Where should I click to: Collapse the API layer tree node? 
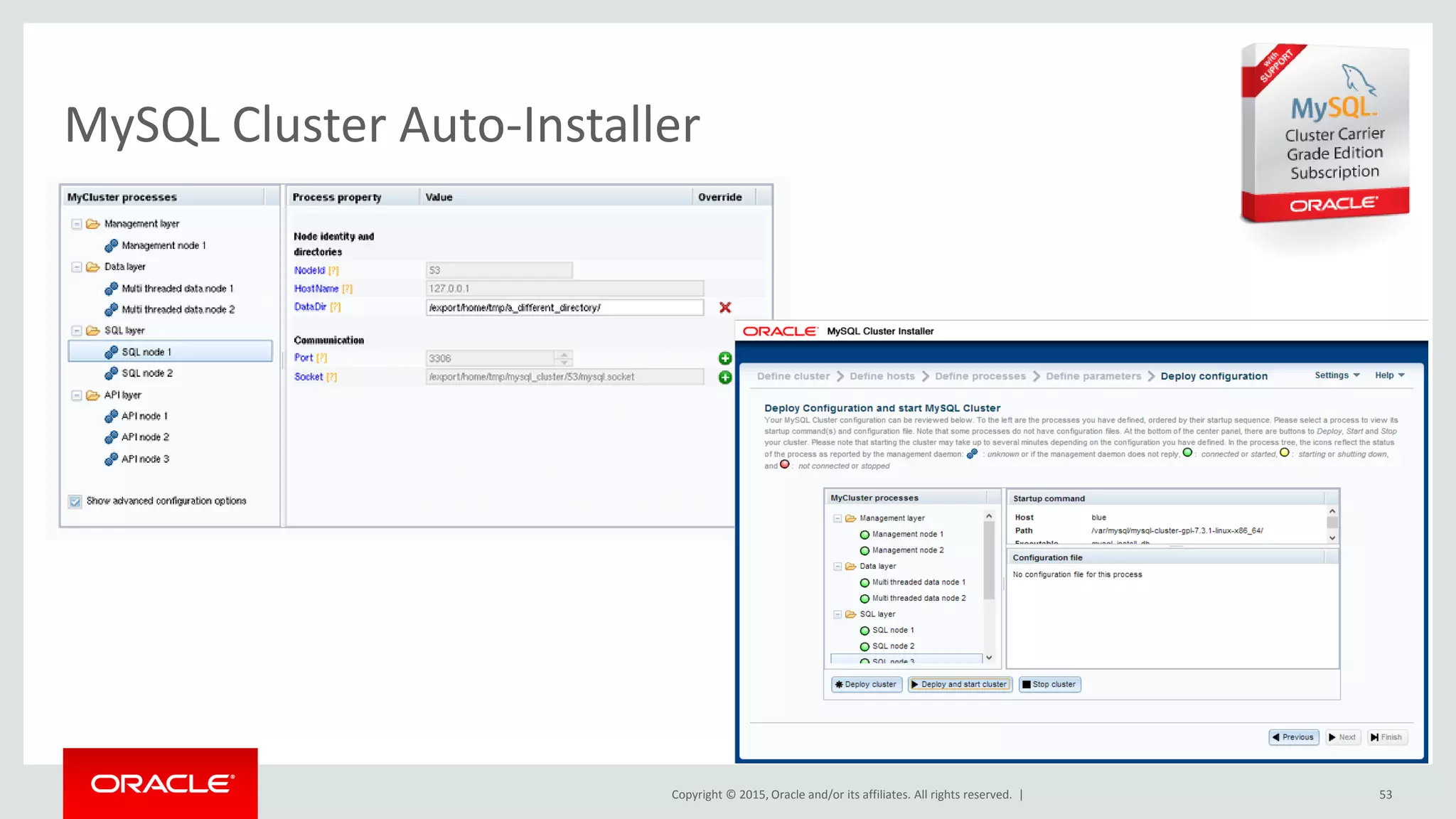pos(76,395)
